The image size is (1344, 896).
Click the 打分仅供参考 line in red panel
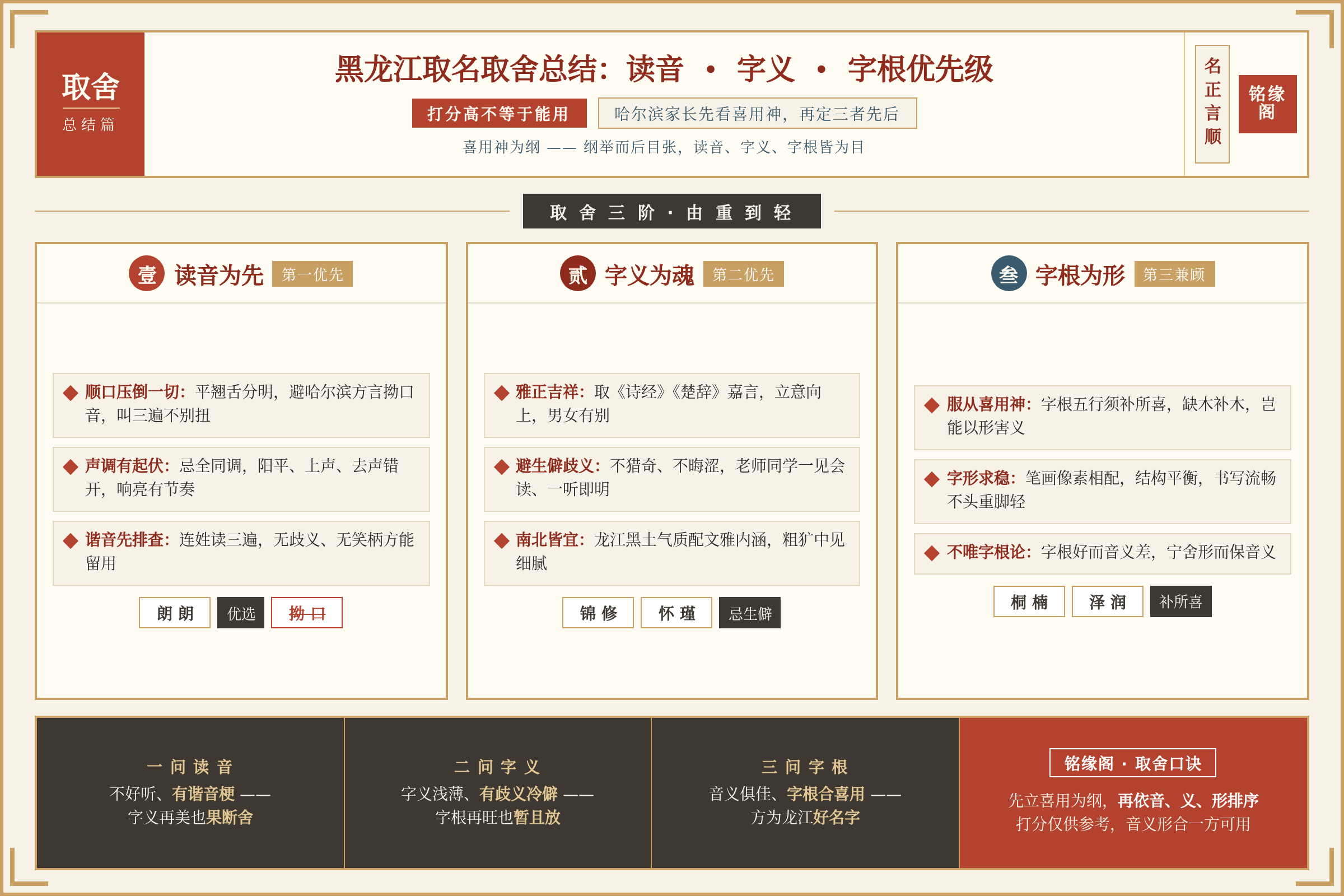(x=1132, y=824)
